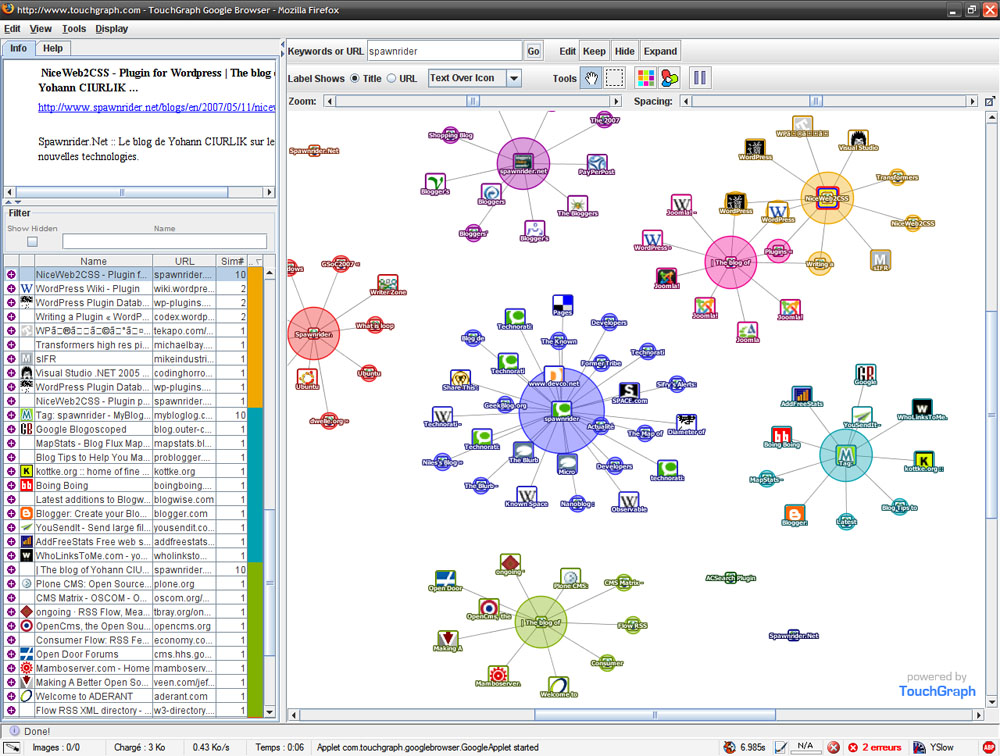Sort the table by Name column
This screenshot has height=756, width=1000.
point(94,261)
